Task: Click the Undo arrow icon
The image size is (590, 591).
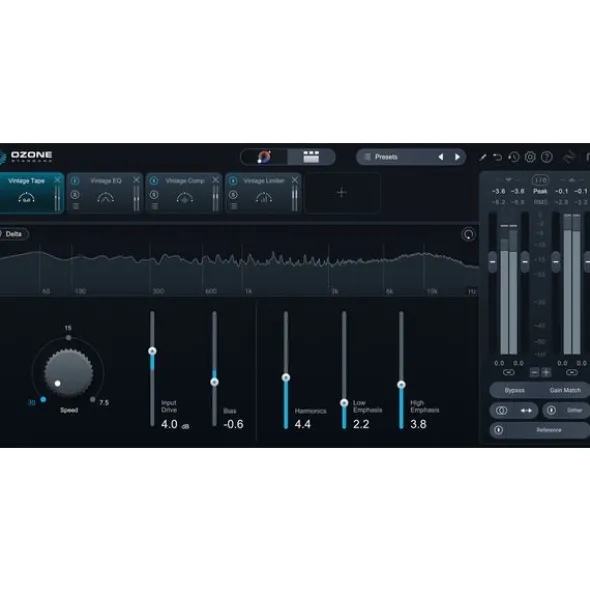Action: 498,157
